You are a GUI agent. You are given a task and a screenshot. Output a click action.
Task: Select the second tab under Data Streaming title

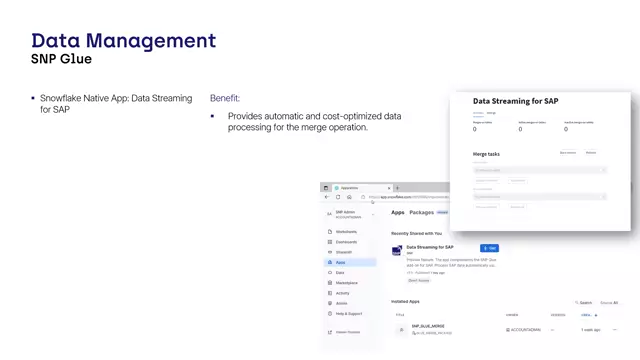[491, 113]
